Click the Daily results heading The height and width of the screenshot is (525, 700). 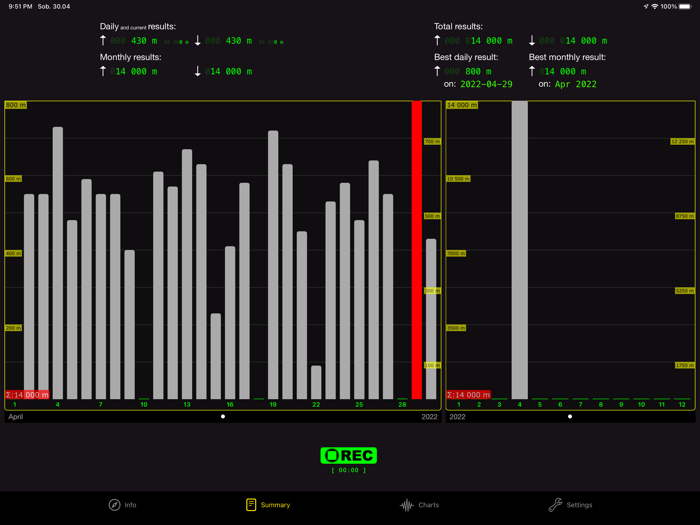click(x=138, y=27)
